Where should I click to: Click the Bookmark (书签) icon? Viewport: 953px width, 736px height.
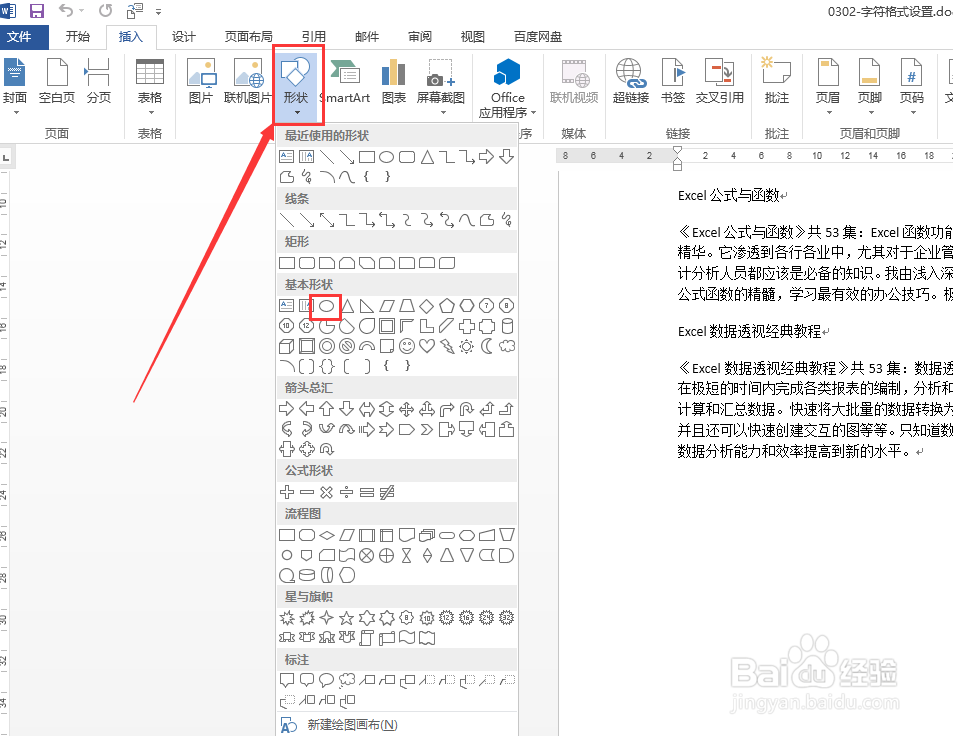click(673, 82)
